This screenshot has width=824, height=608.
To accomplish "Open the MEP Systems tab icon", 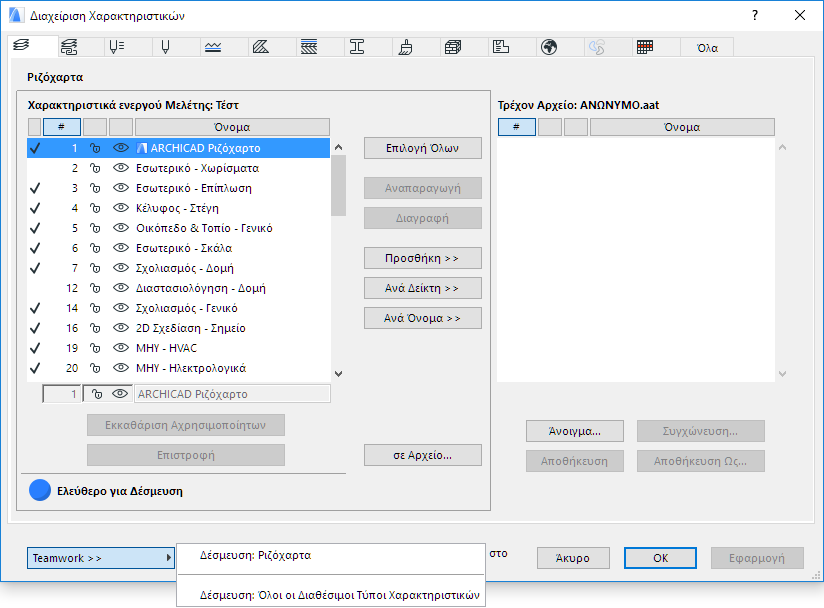I will tap(597, 47).
